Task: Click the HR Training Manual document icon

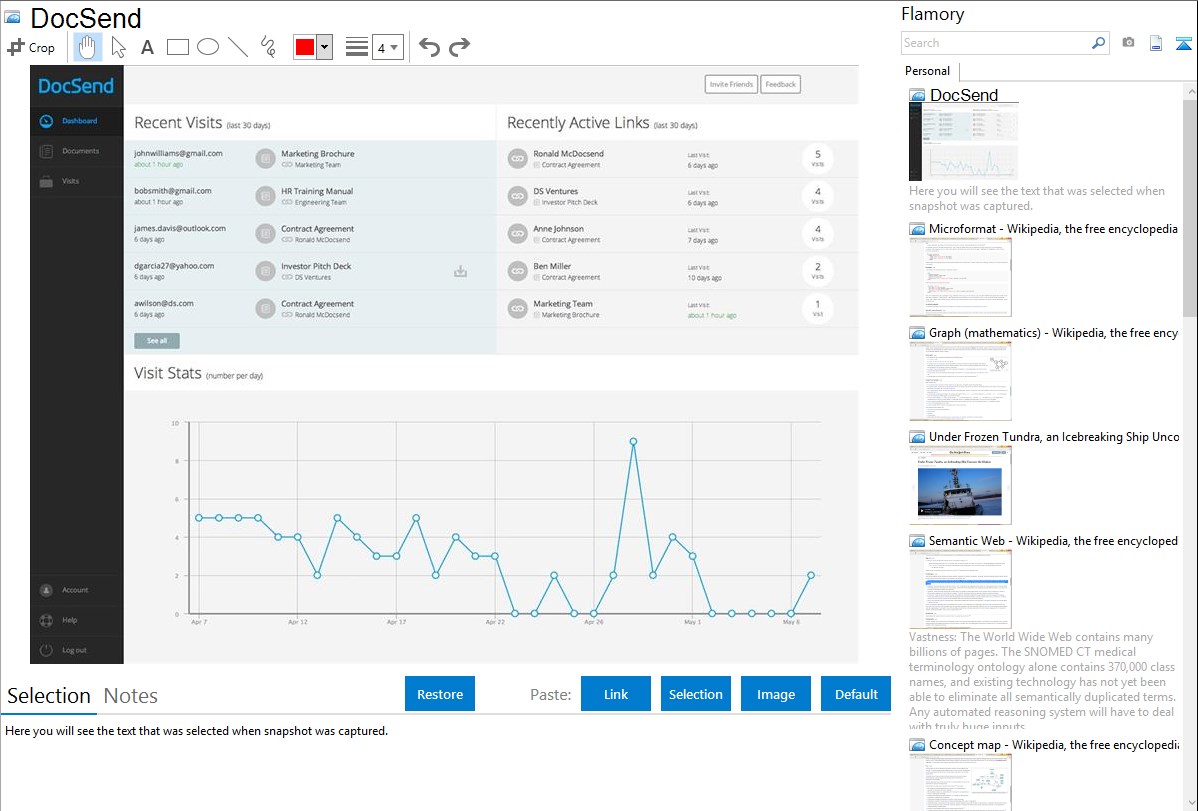Action: pyautogui.click(x=265, y=196)
